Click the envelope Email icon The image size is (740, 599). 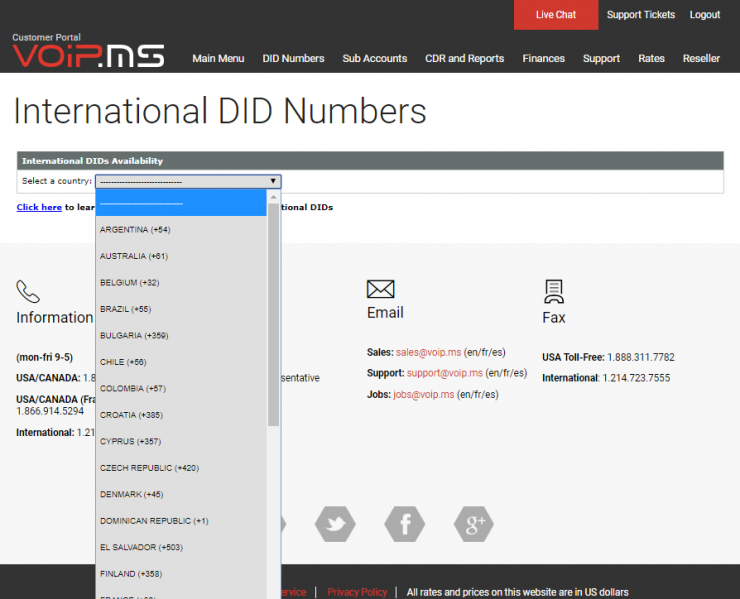(x=380, y=289)
